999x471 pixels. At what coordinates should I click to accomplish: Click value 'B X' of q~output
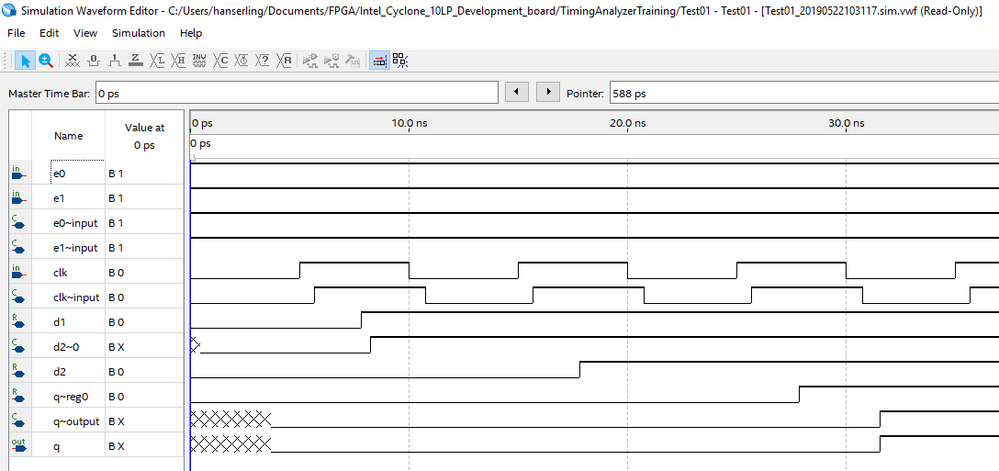[x=116, y=422]
